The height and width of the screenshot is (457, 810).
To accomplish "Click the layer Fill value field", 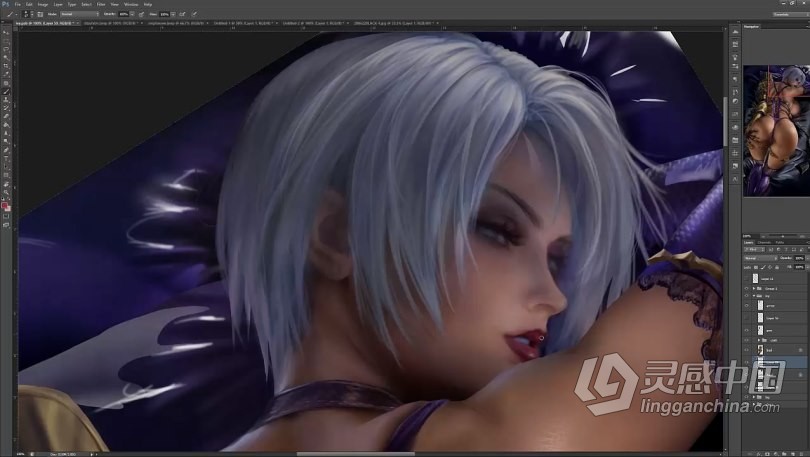I will [x=799, y=267].
